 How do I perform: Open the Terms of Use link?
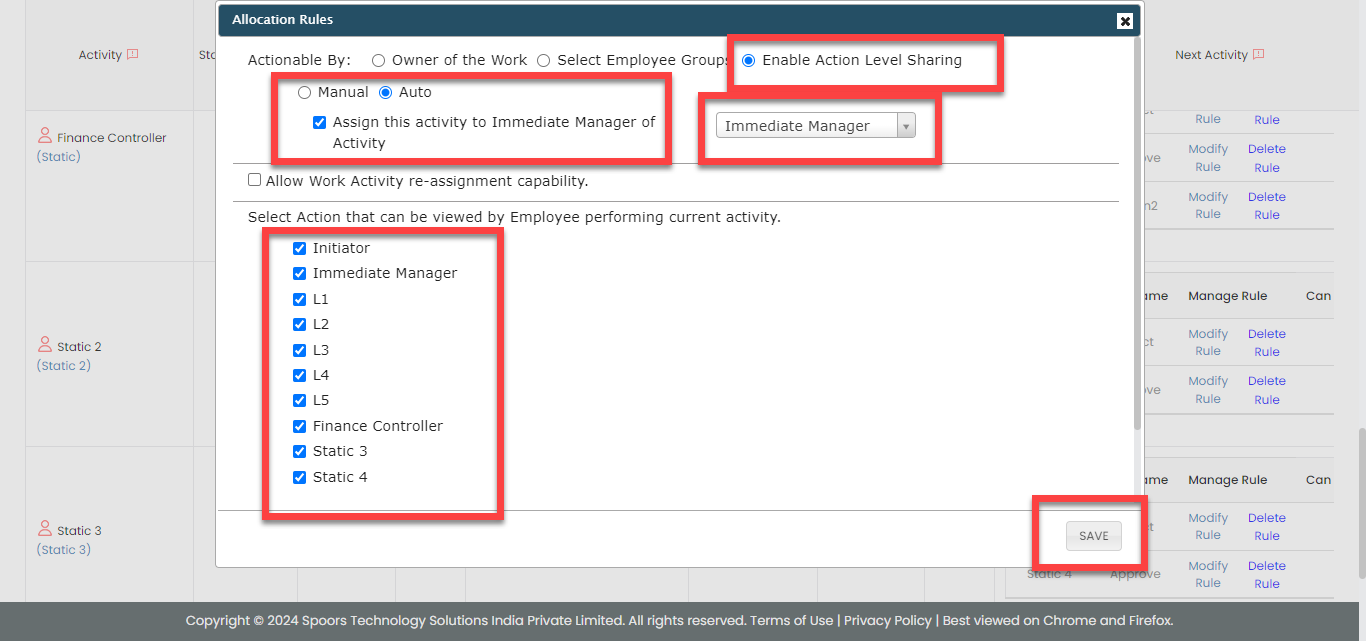[791, 620]
